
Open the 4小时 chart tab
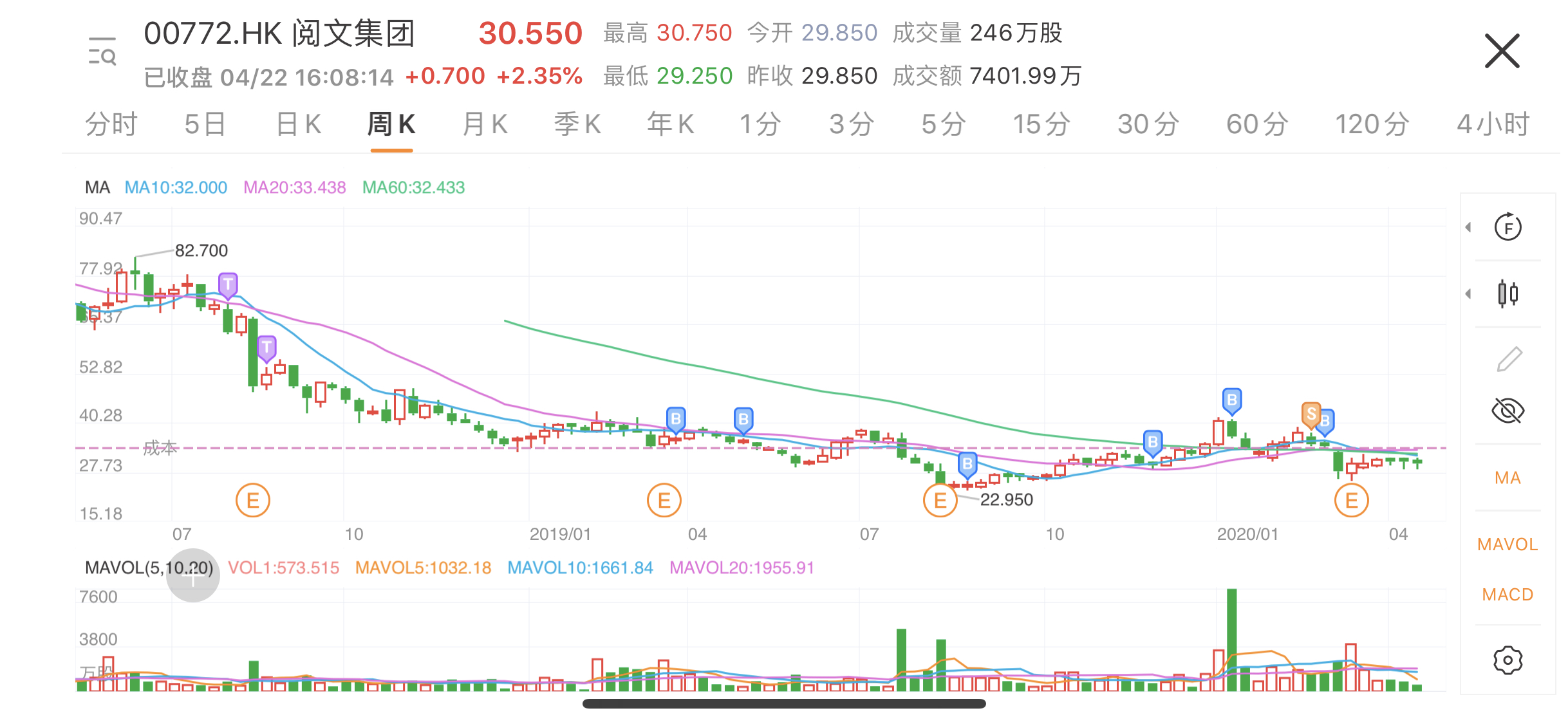click(x=1493, y=124)
